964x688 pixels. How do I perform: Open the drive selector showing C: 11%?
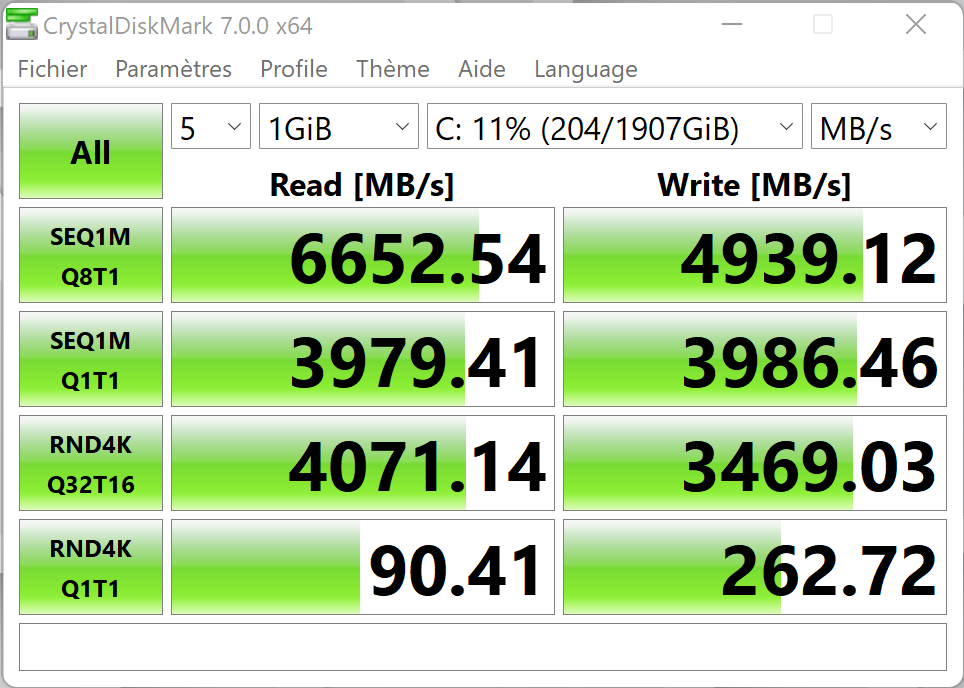(x=615, y=127)
